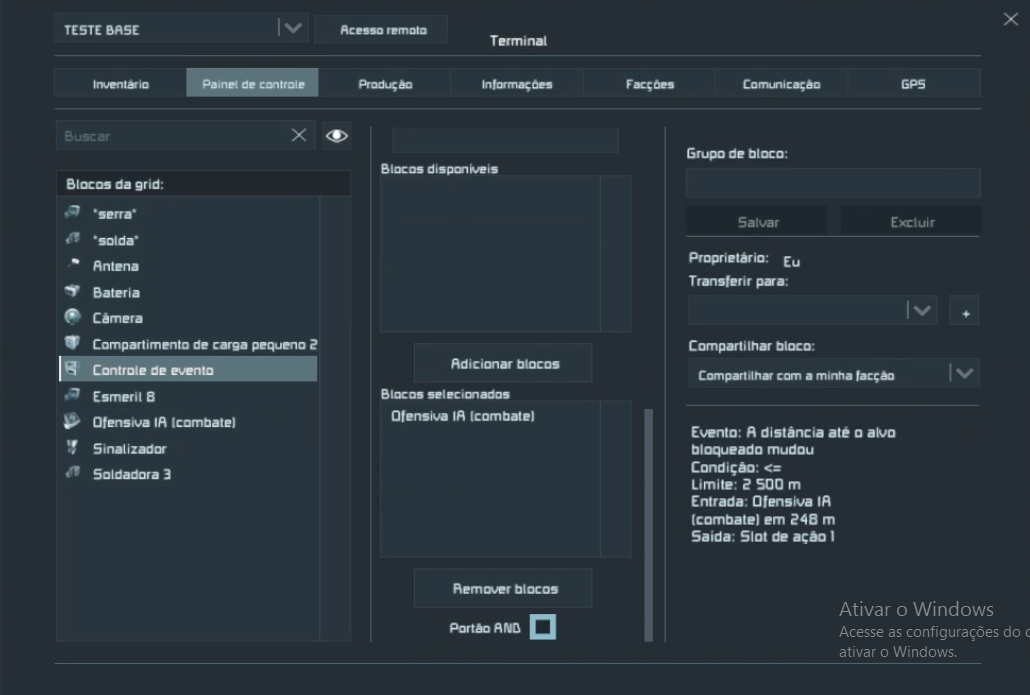The width and height of the screenshot is (1030, 695).
Task: Expand the Transferir para dropdown
Action: [921, 311]
